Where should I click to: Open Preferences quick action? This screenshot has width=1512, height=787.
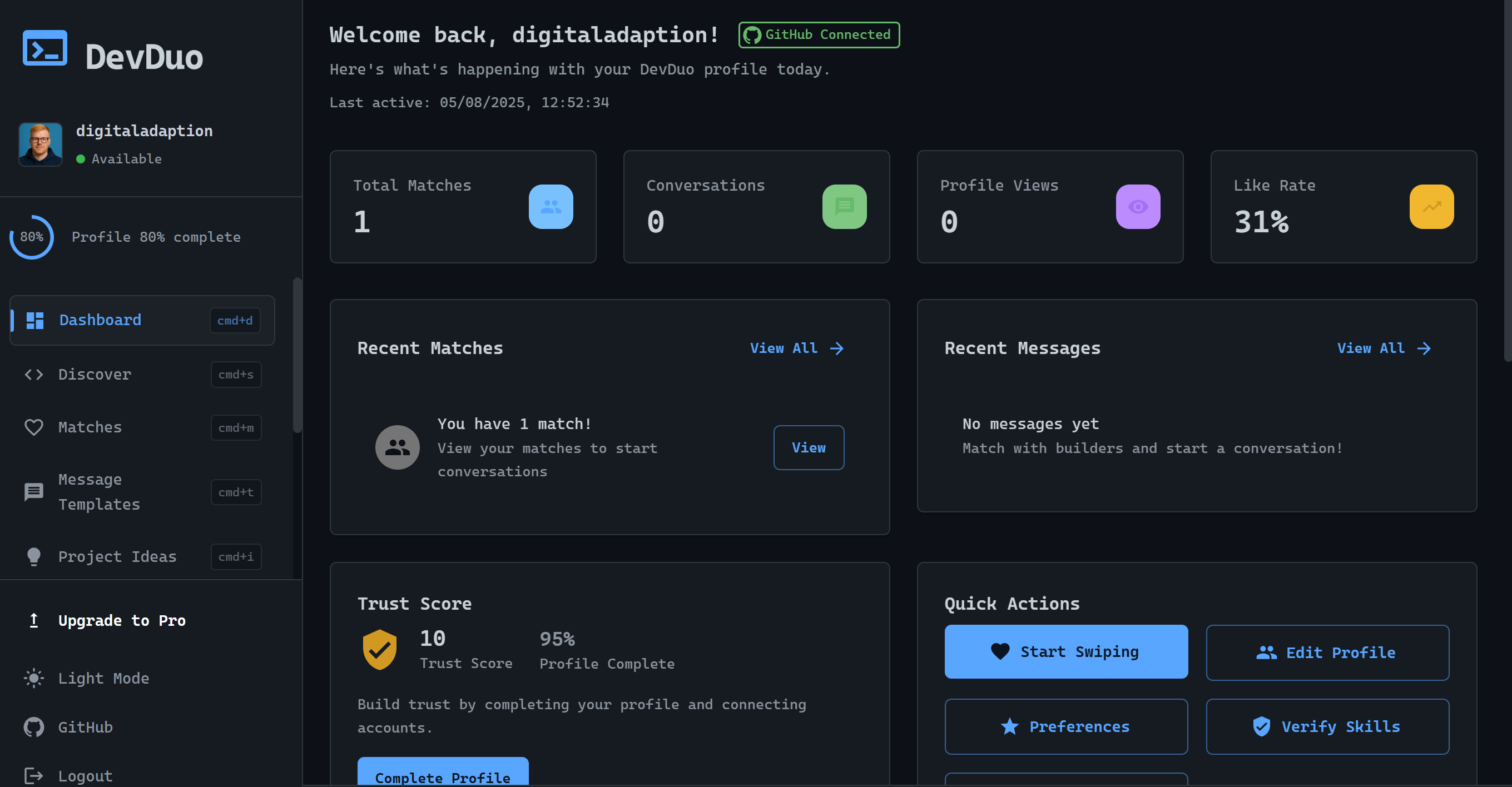[1066, 726]
